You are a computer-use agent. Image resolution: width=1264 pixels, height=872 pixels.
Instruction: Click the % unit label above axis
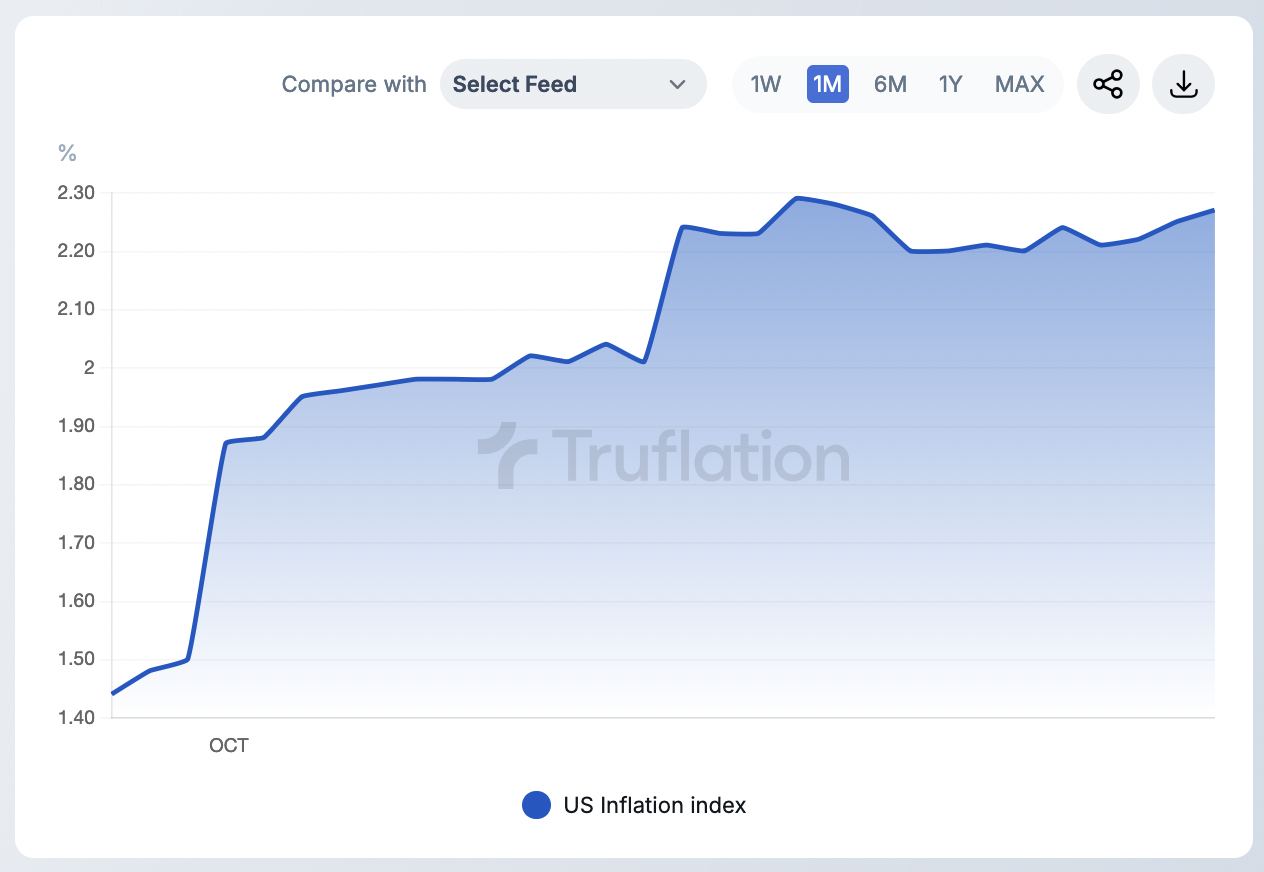point(67,153)
